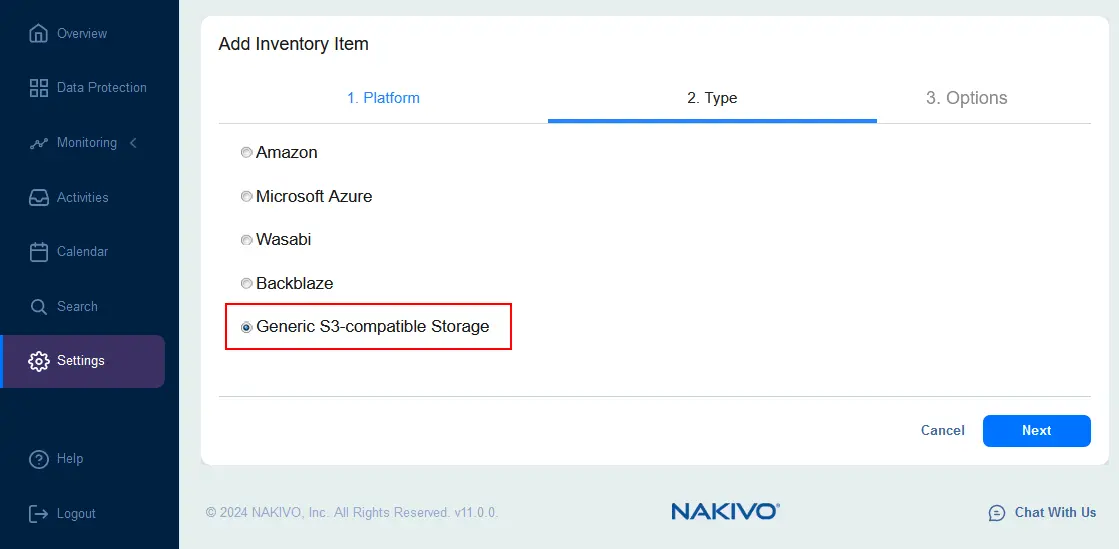This screenshot has height=549, width=1119.
Task: Click the Activities inbox icon
Action: pyautogui.click(x=39, y=198)
